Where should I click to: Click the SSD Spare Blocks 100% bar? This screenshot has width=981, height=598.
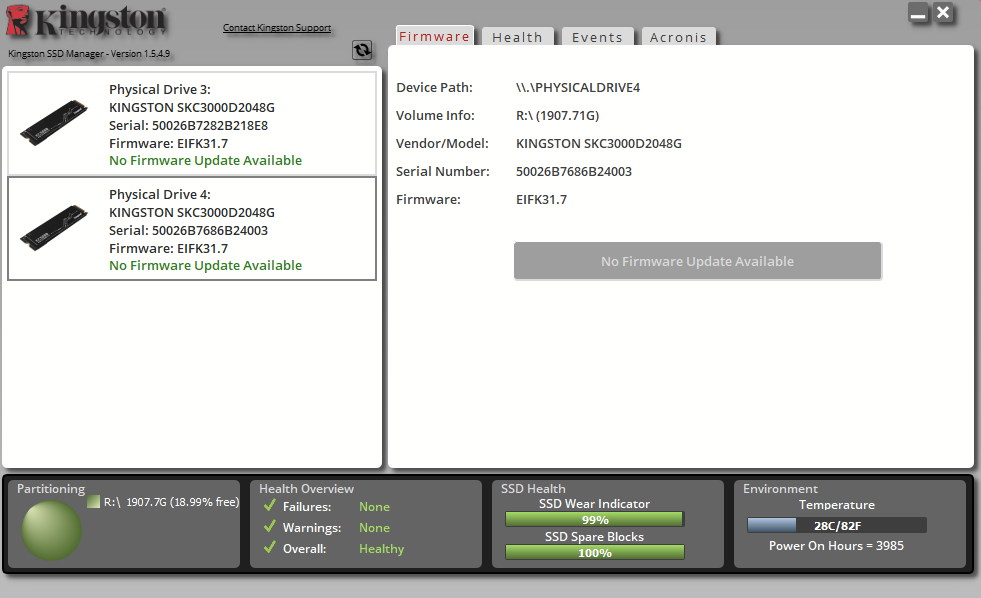594,552
